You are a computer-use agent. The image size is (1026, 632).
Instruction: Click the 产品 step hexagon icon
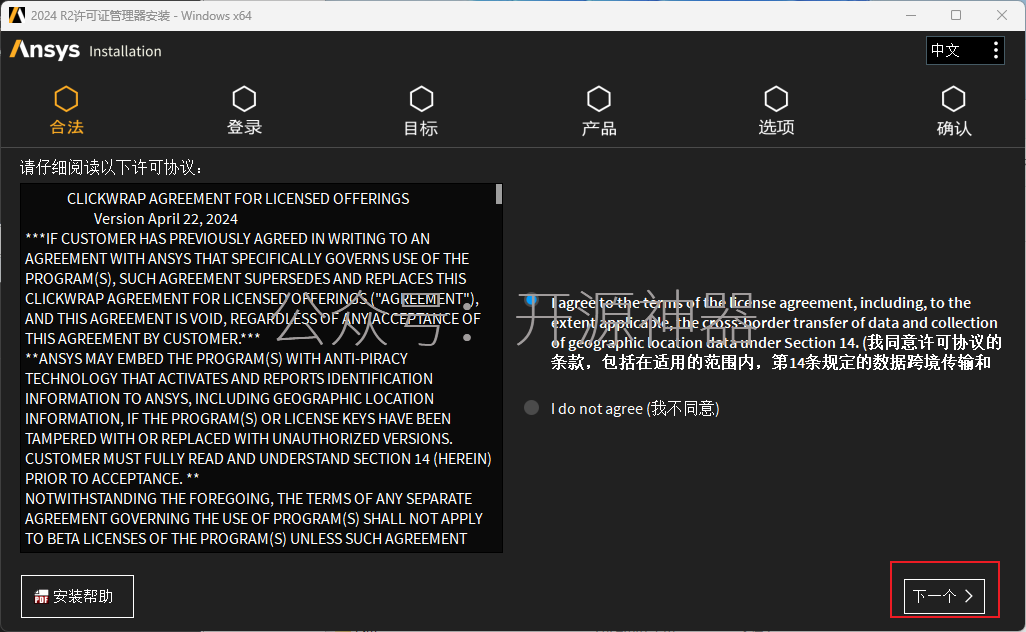pyautogui.click(x=599, y=99)
